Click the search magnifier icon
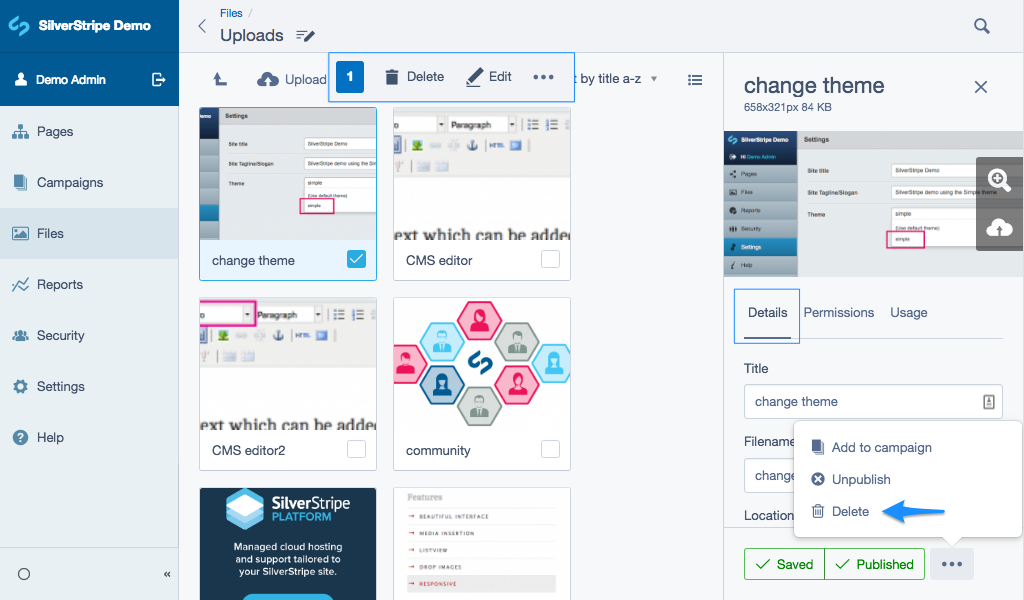This screenshot has width=1024, height=600. [x=982, y=26]
